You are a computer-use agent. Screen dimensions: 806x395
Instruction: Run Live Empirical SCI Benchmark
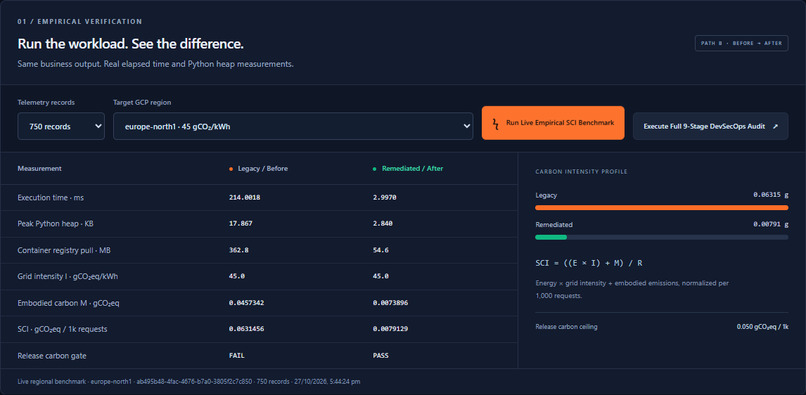[553, 123]
